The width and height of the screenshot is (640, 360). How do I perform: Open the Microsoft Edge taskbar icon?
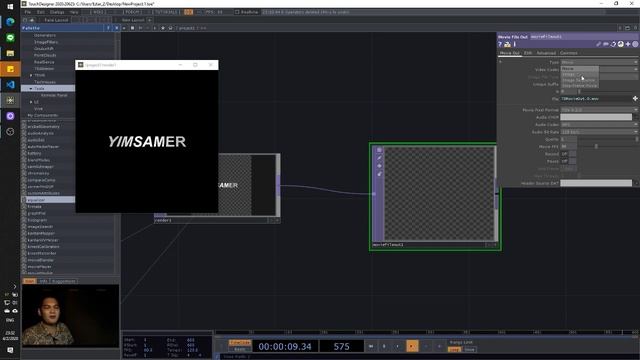pyautogui.click(x=10, y=21)
